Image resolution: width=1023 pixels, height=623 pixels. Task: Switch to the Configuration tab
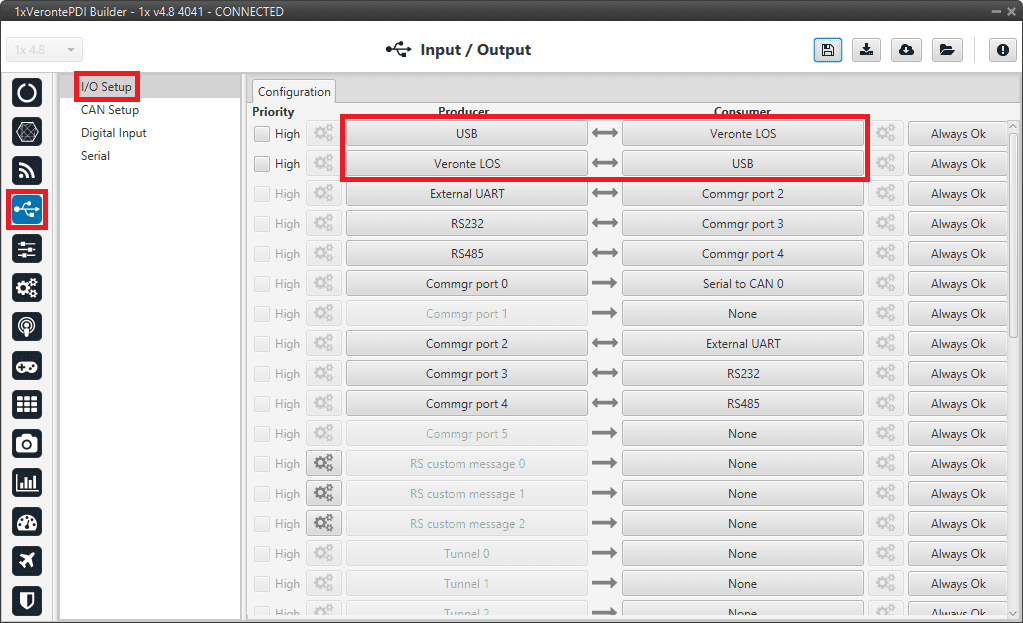(294, 92)
